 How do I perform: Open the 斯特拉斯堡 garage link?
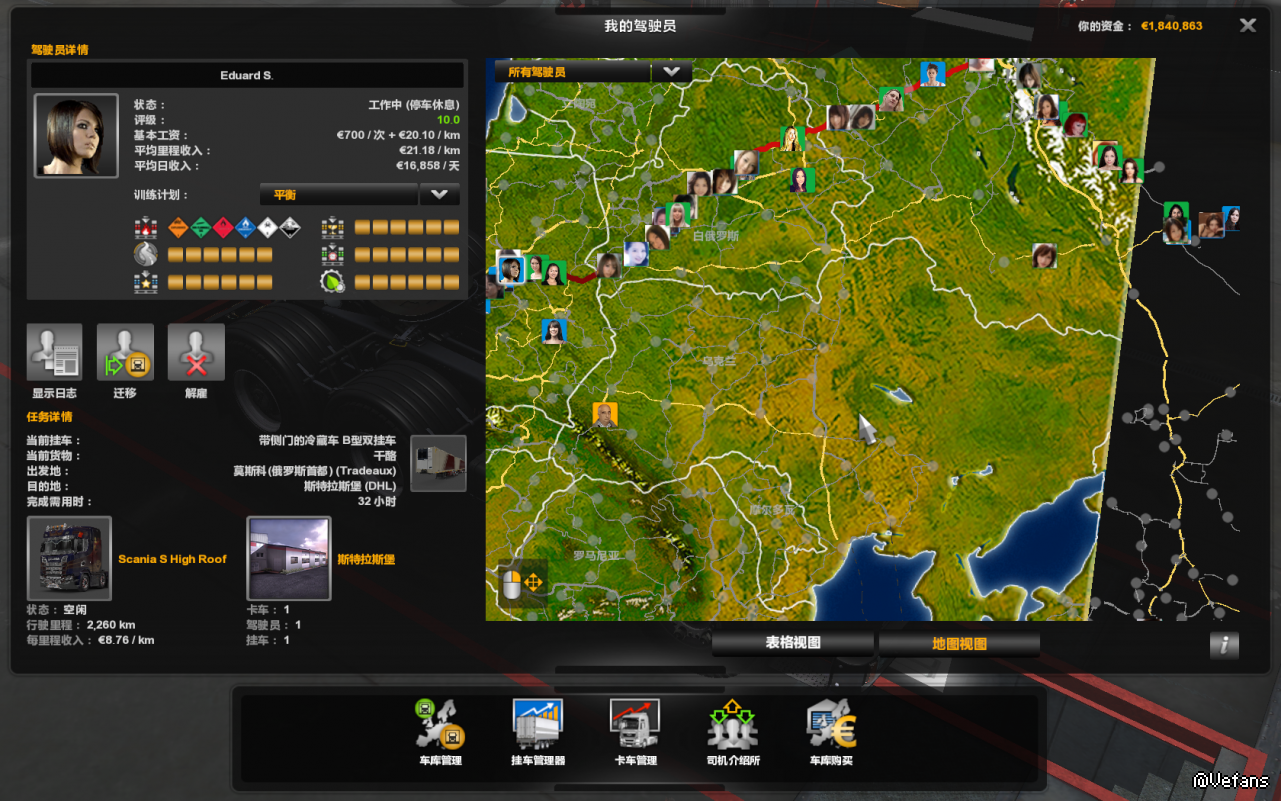(x=366, y=559)
